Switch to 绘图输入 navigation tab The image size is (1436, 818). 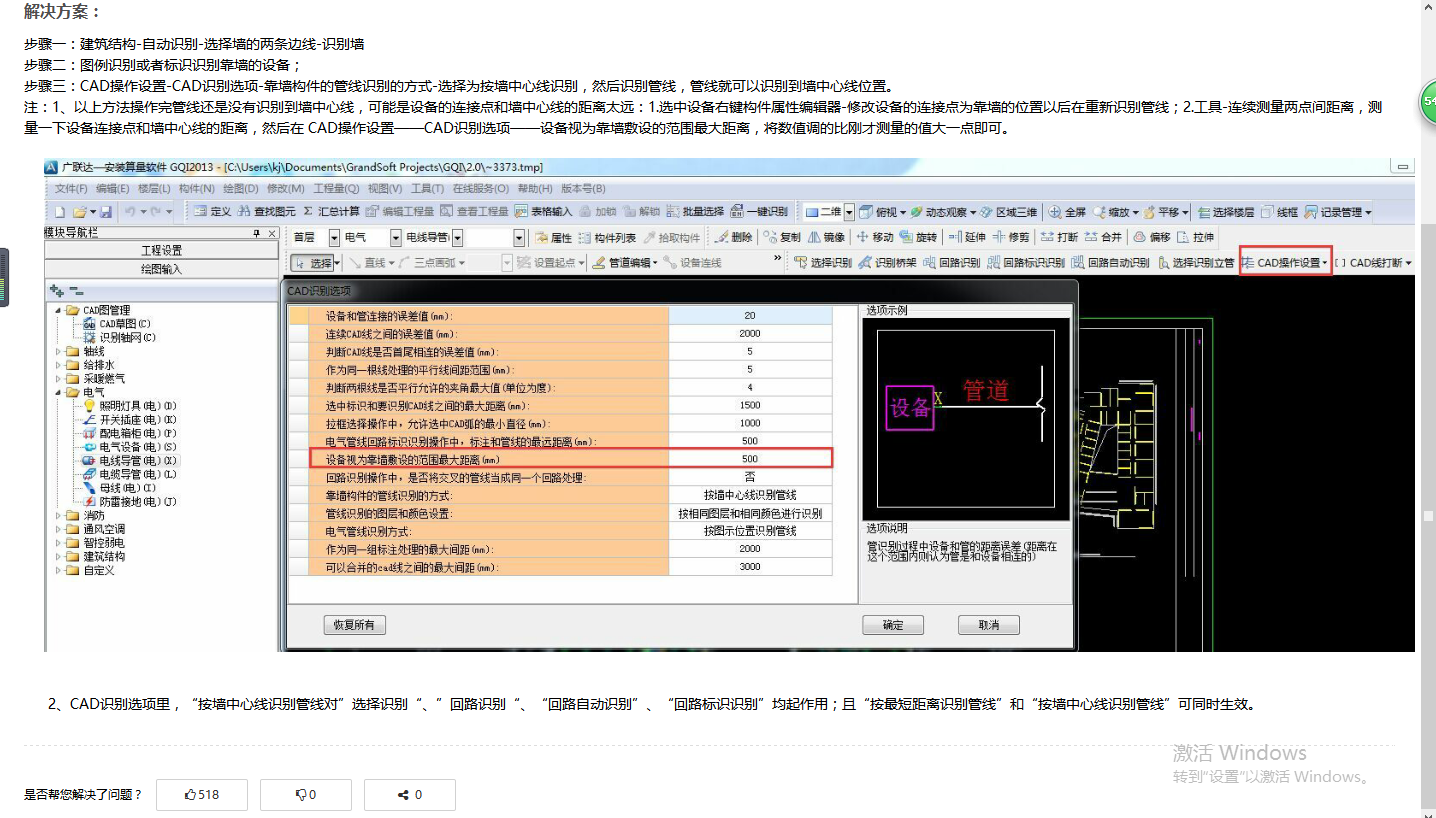click(162, 269)
